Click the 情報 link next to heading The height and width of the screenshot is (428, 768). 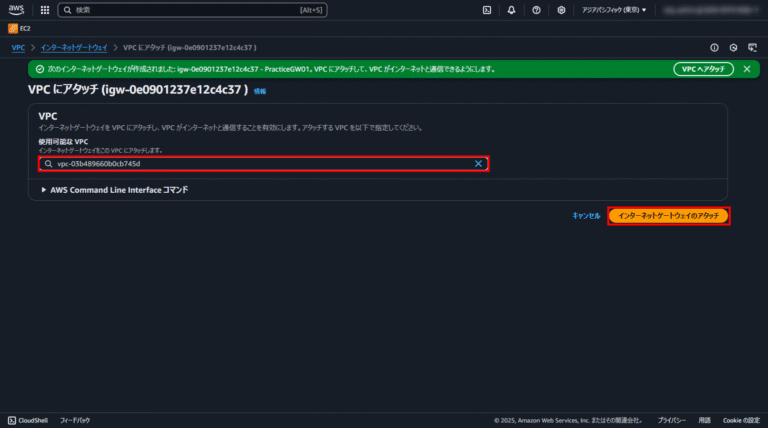point(260,91)
